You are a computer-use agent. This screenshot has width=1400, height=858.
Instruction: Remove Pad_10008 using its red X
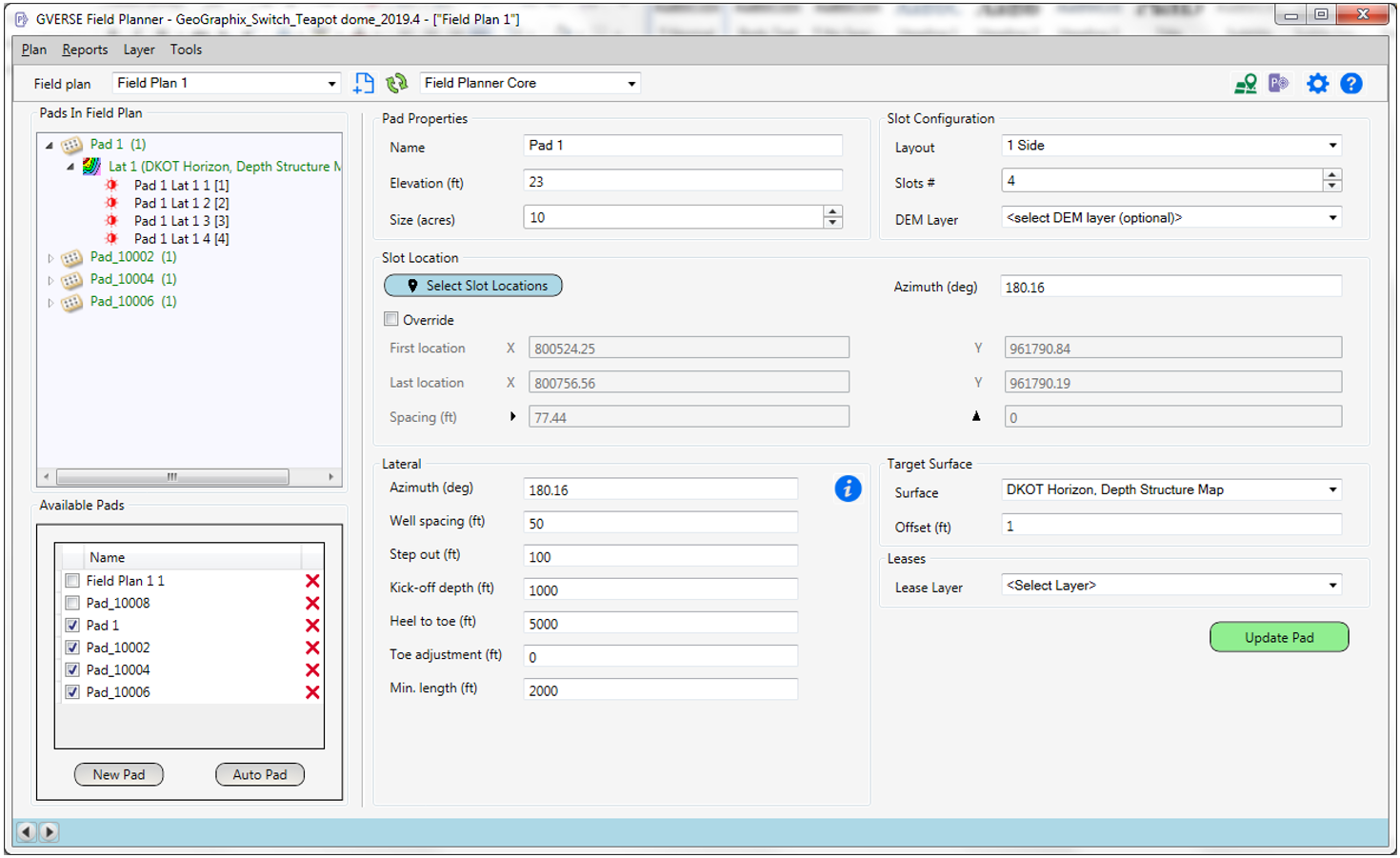pyautogui.click(x=312, y=603)
